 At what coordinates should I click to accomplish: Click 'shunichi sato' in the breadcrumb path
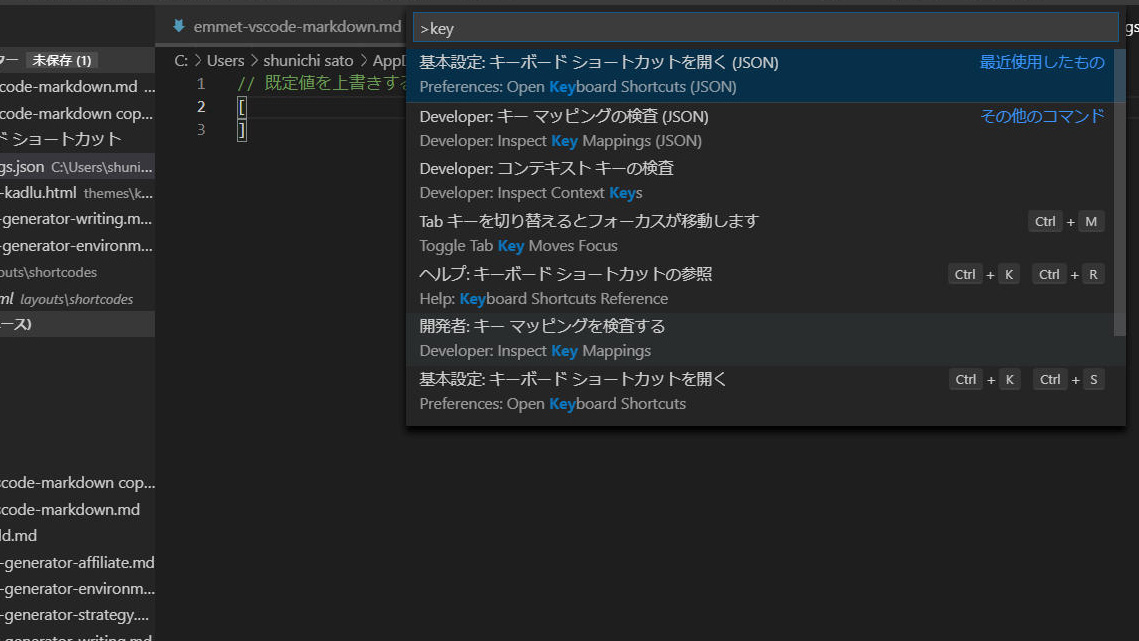(x=308, y=61)
